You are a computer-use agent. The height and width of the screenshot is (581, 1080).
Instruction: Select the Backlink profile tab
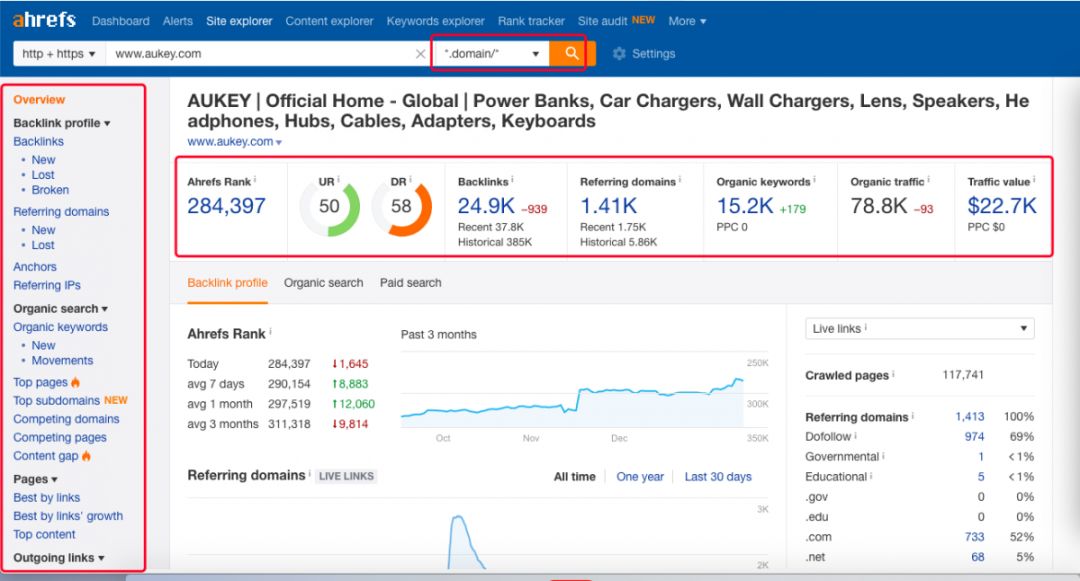pos(227,283)
